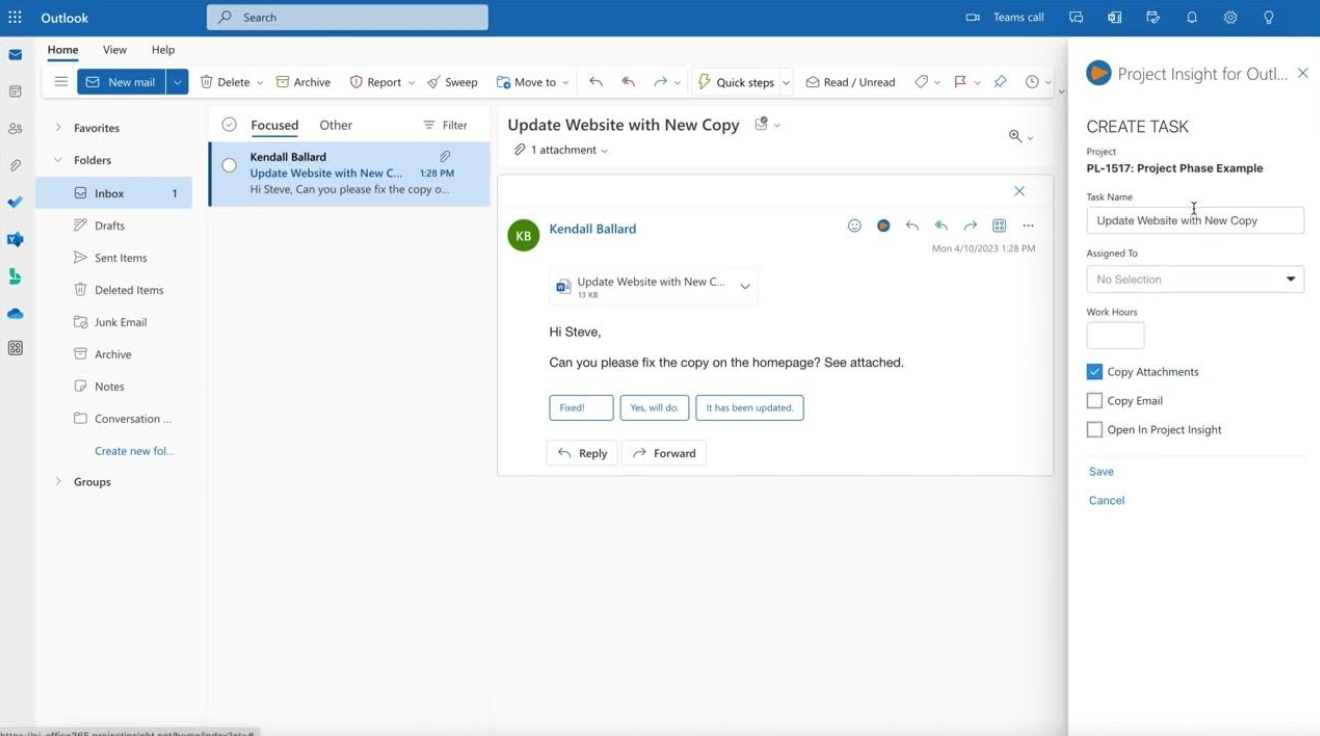Switch to the Focused inbox tab

275,125
